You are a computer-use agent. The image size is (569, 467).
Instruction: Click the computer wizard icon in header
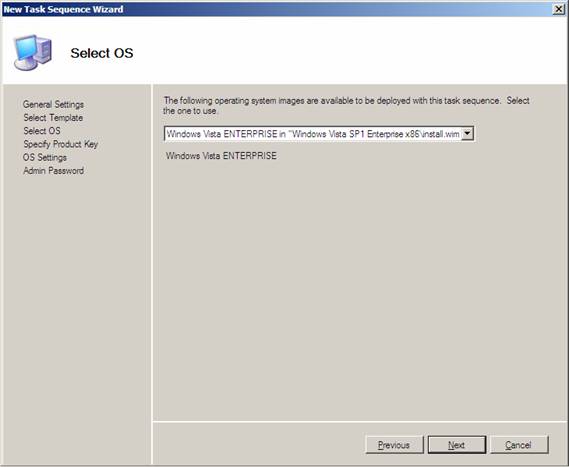33,52
